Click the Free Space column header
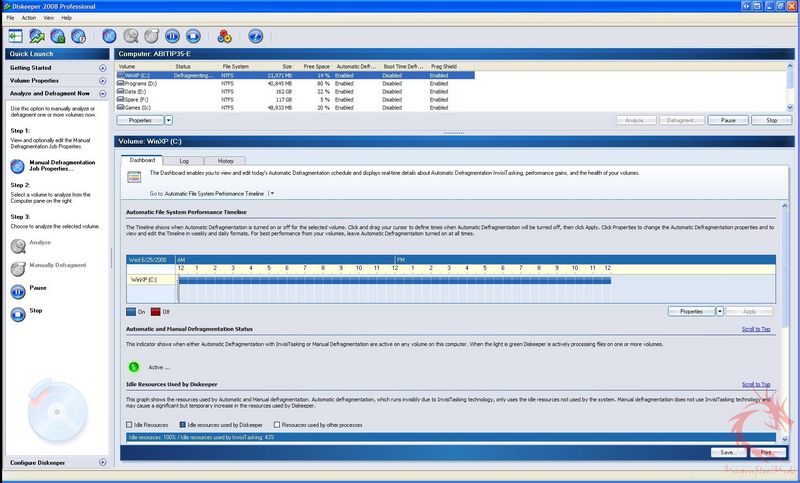This screenshot has height=483, width=800. tap(316, 66)
